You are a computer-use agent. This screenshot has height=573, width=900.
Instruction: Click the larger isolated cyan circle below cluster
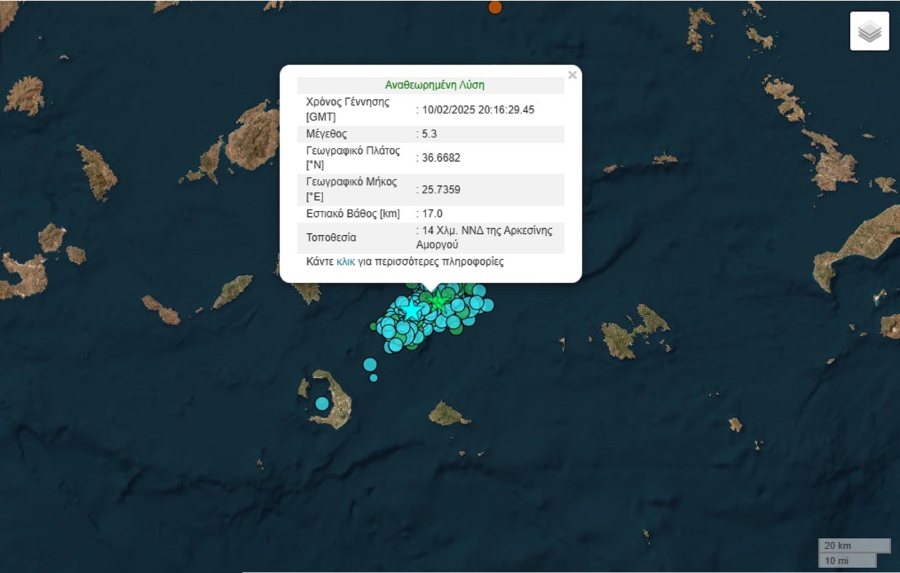[x=370, y=365]
